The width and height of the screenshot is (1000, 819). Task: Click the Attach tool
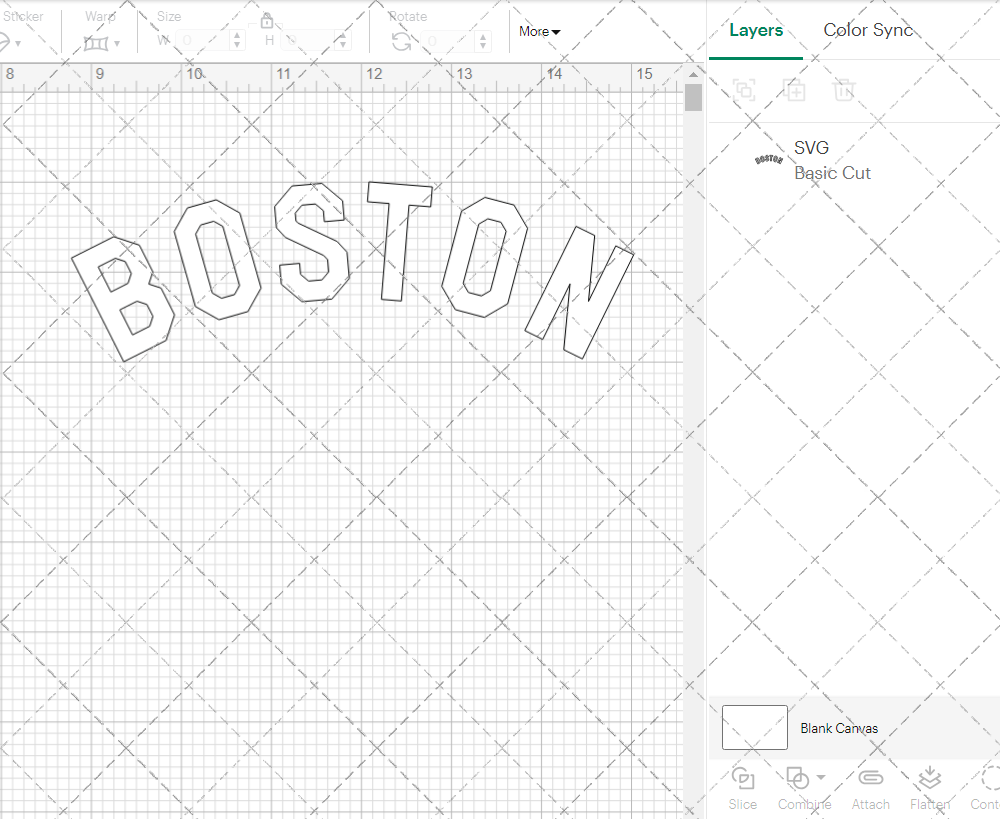point(870,789)
